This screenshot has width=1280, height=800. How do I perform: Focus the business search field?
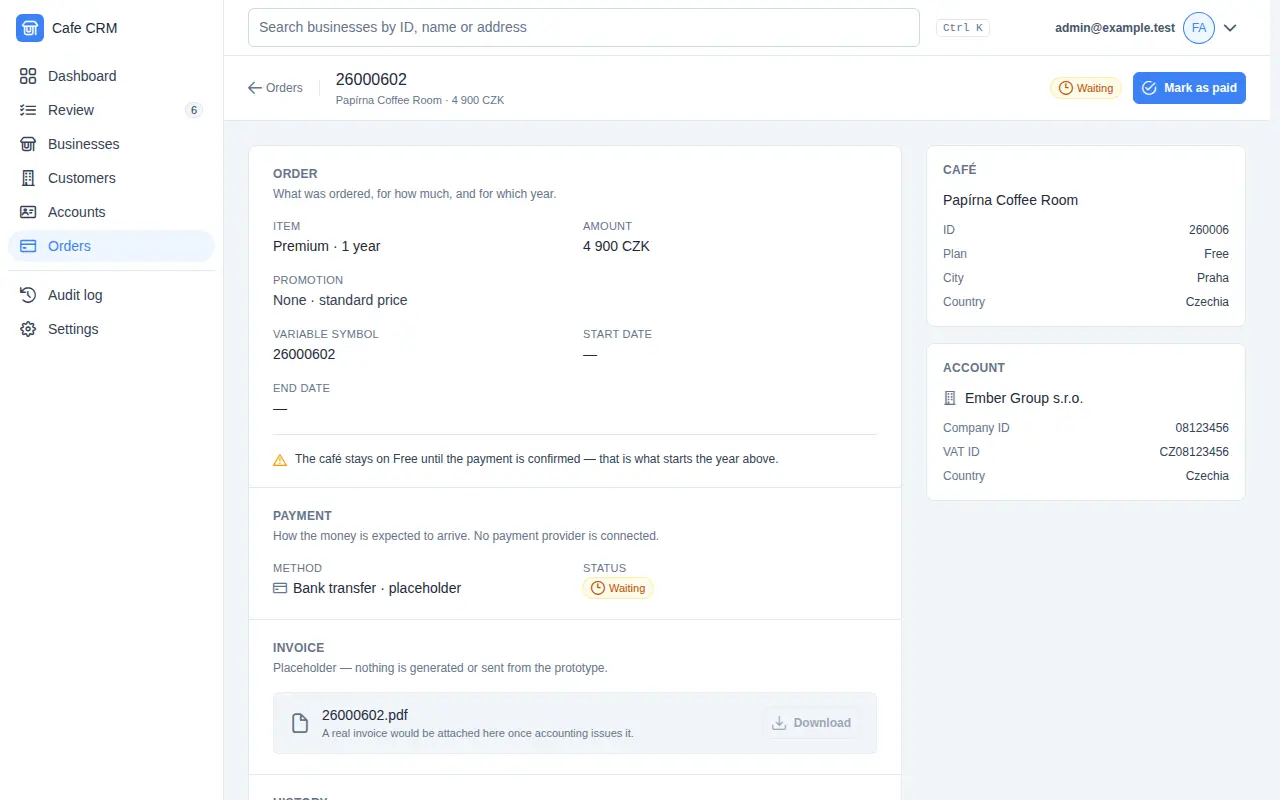(584, 28)
